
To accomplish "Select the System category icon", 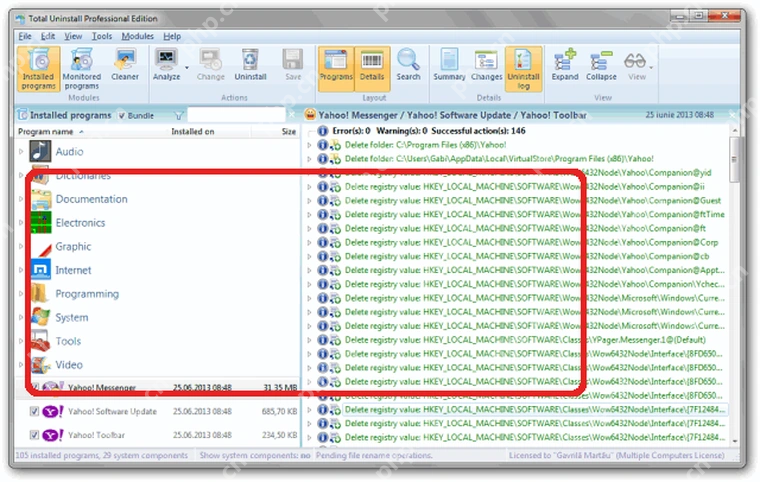I will [41, 317].
